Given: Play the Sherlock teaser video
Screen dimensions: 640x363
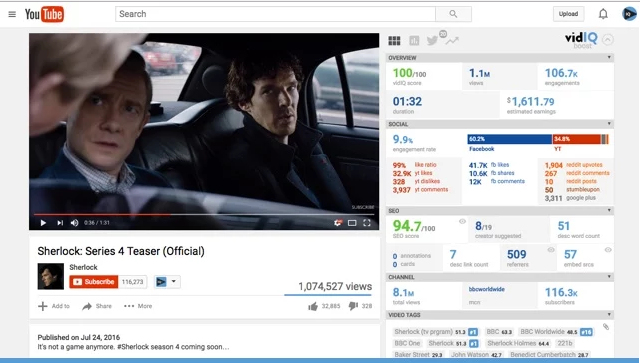Looking at the screenshot, I should click(43, 223).
